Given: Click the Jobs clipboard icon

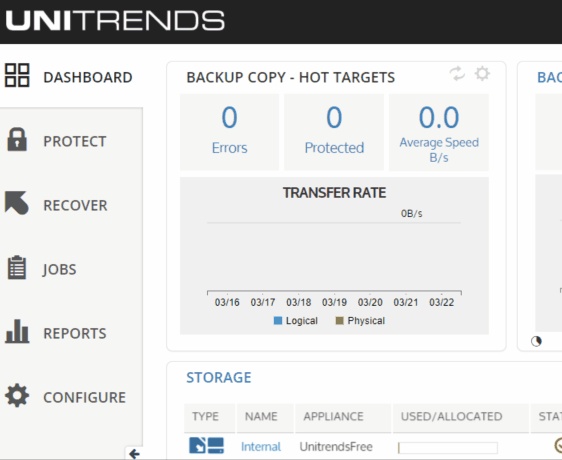Looking at the screenshot, I should [17, 267].
